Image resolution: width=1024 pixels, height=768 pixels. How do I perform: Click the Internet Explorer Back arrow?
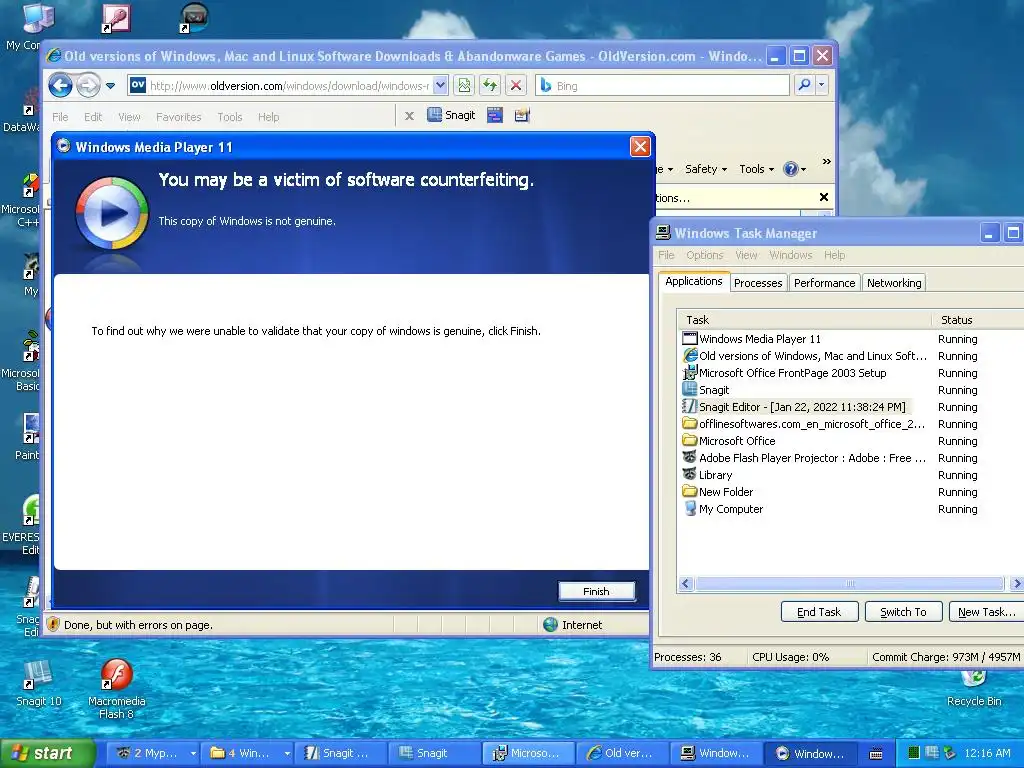[x=60, y=85]
